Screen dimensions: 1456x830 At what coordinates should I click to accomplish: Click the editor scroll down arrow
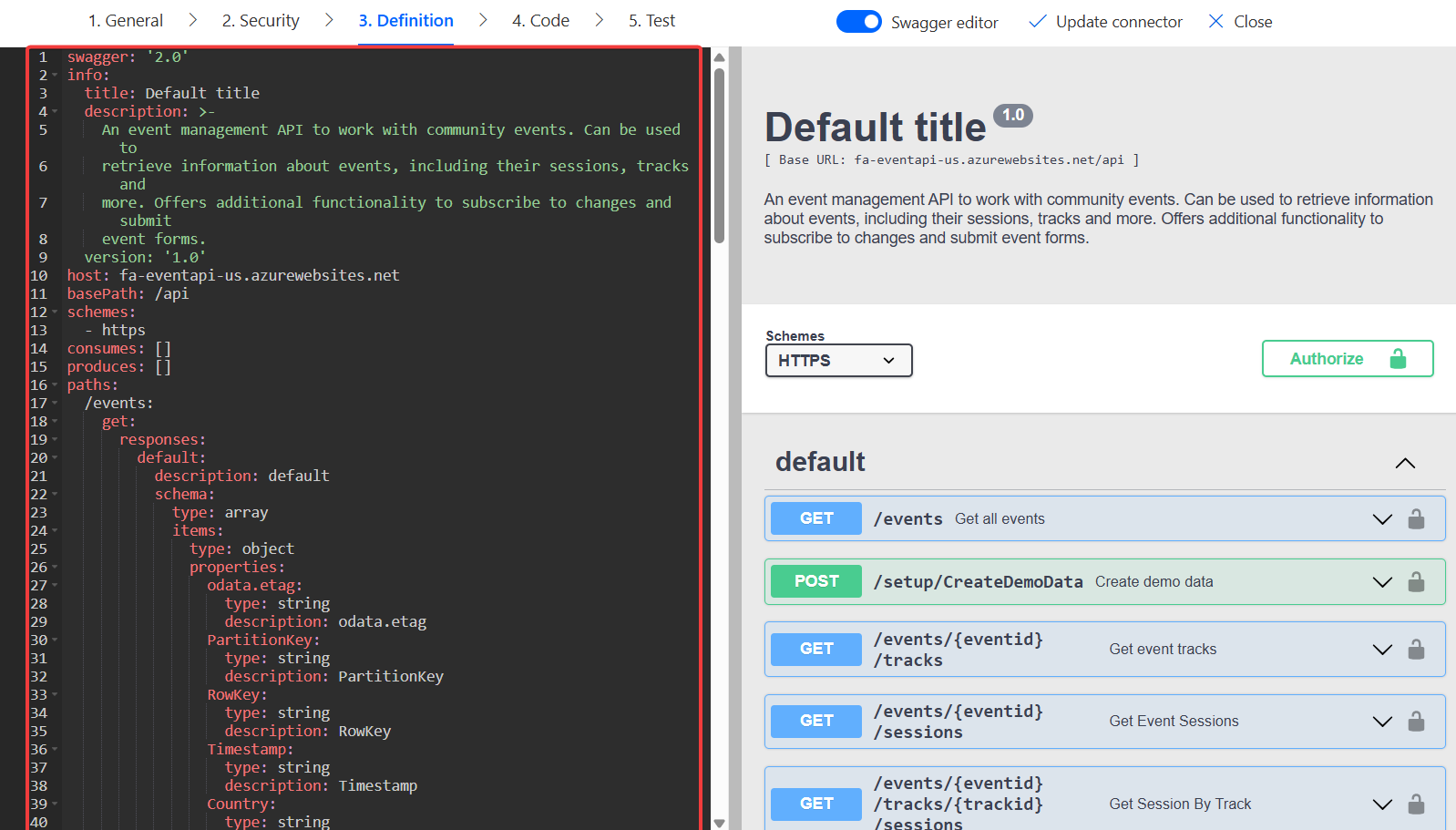[x=719, y=823]
